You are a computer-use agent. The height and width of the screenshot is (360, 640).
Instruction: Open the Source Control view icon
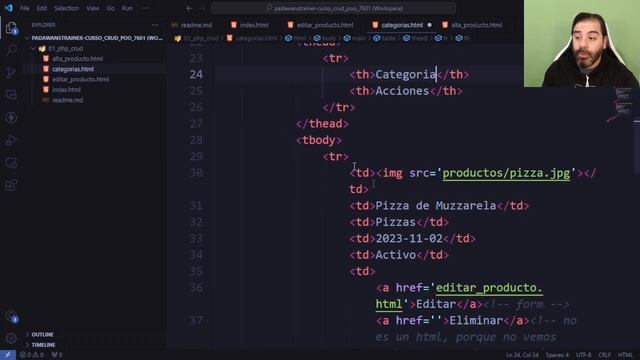pyautogui.click(x=11, y=73)
